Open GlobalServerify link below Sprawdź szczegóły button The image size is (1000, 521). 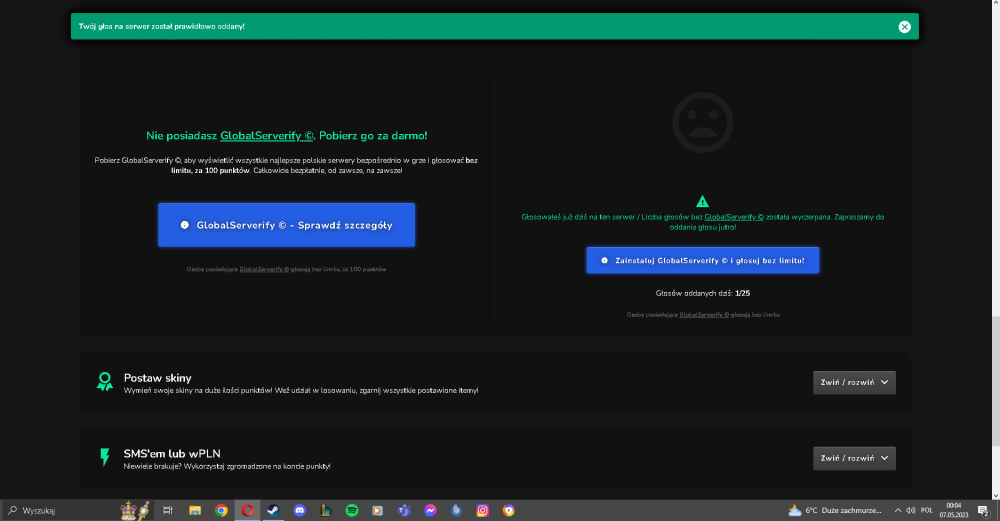click(264, 269)
